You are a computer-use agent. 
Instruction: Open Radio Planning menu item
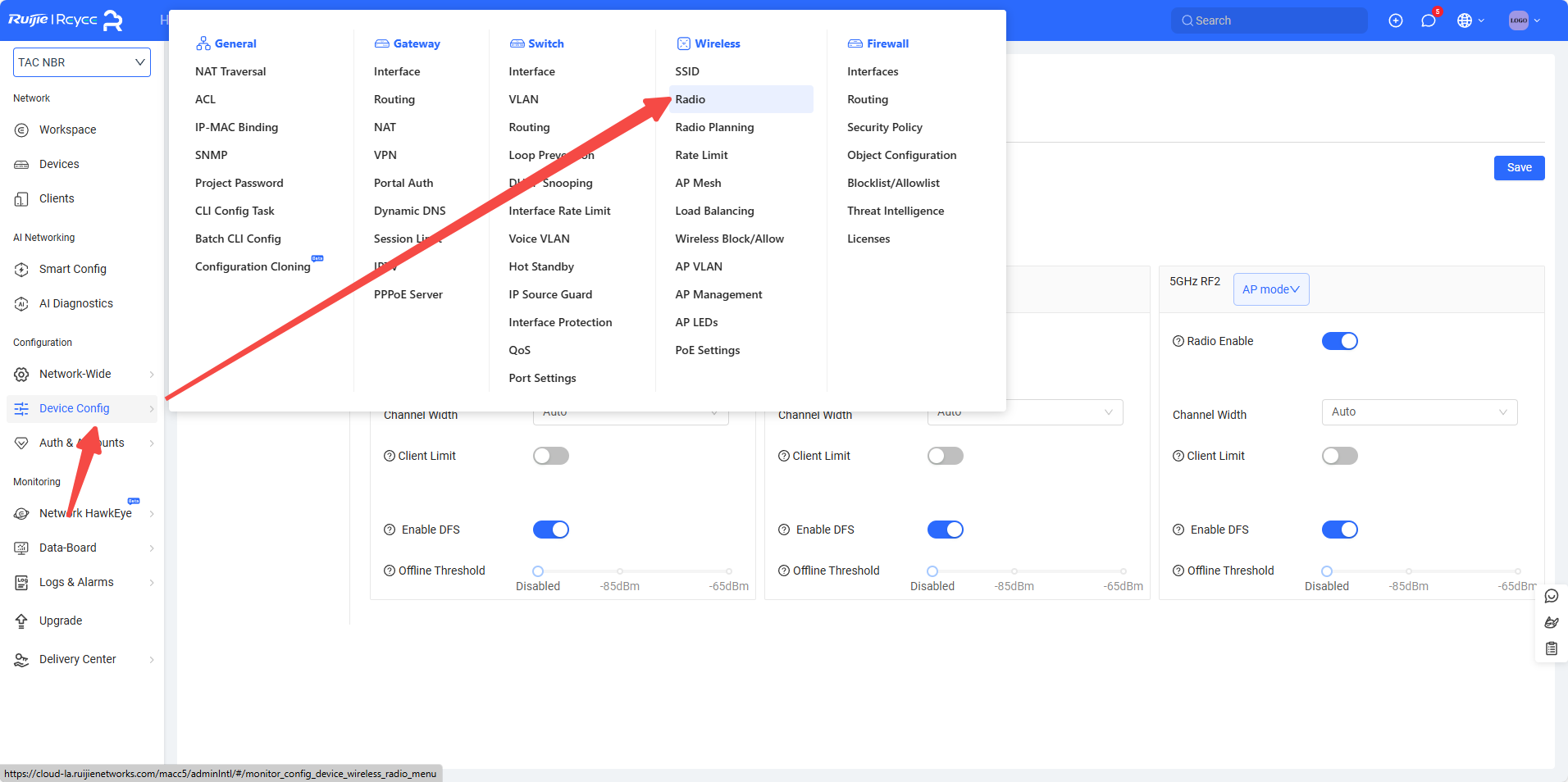tap(714, 127)
